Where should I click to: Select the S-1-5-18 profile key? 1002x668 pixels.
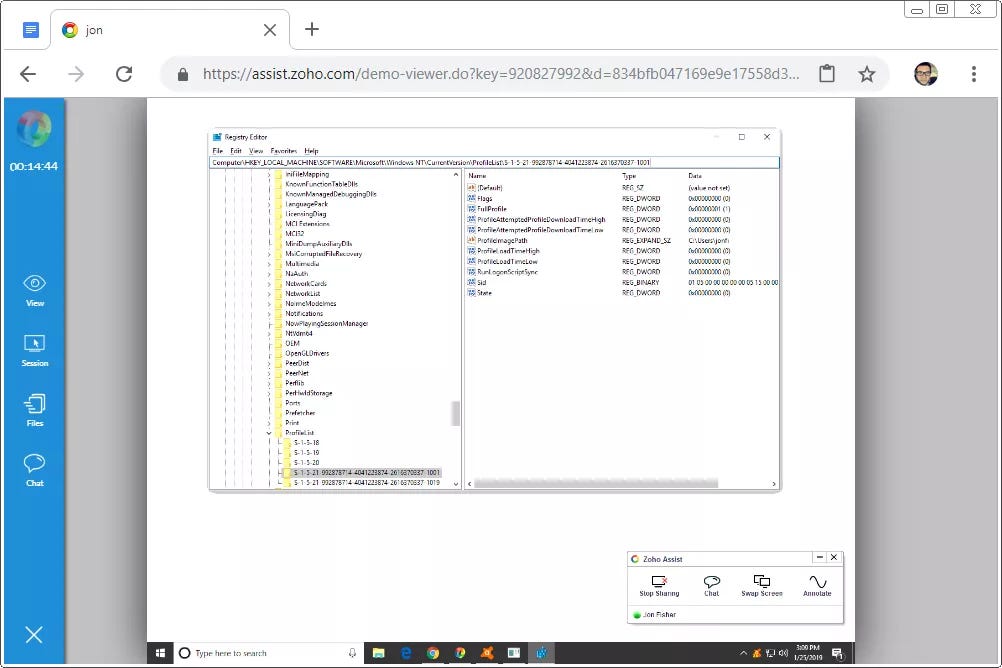[x=306, y=443]
